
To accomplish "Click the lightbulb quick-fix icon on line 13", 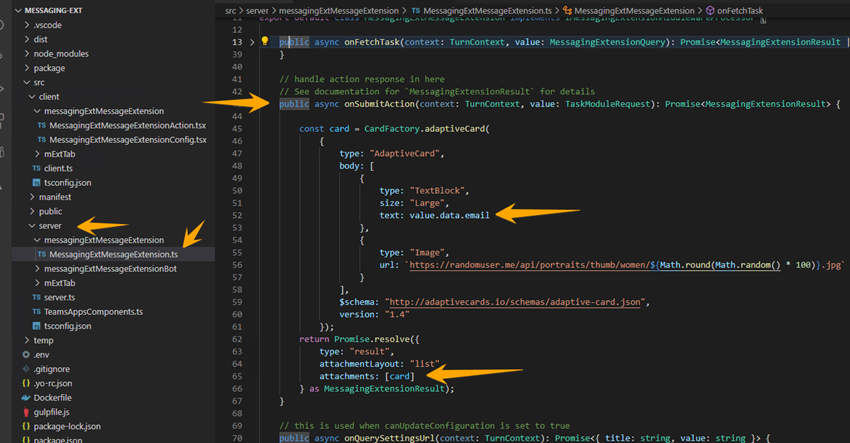I will tap(265, 41).
